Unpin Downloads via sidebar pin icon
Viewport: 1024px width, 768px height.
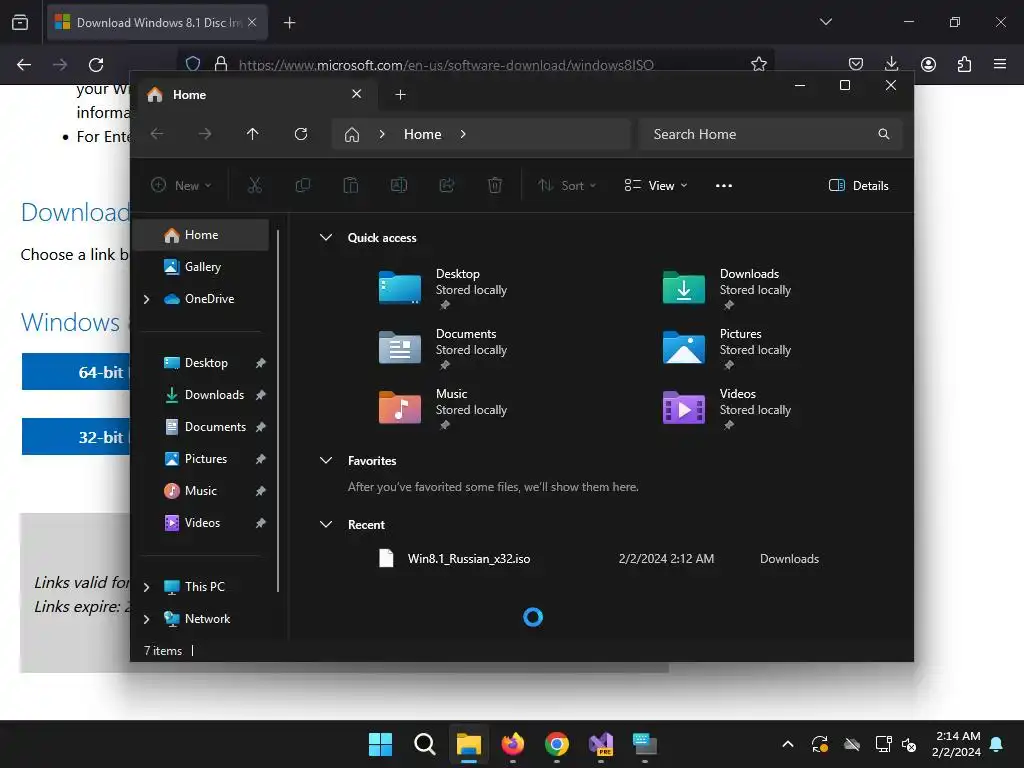pos(260,395)
